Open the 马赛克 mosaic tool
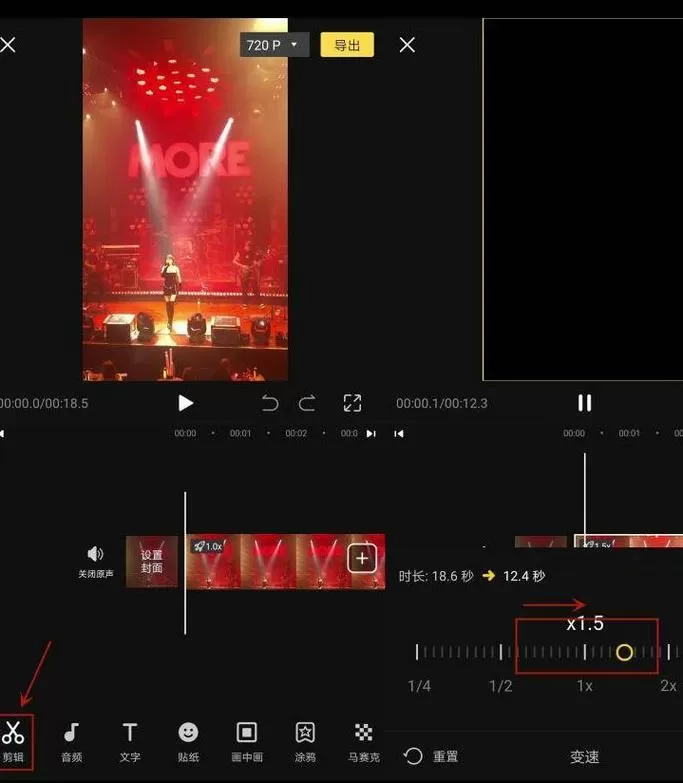Screen dimensions: 683x783 point(363,742)
